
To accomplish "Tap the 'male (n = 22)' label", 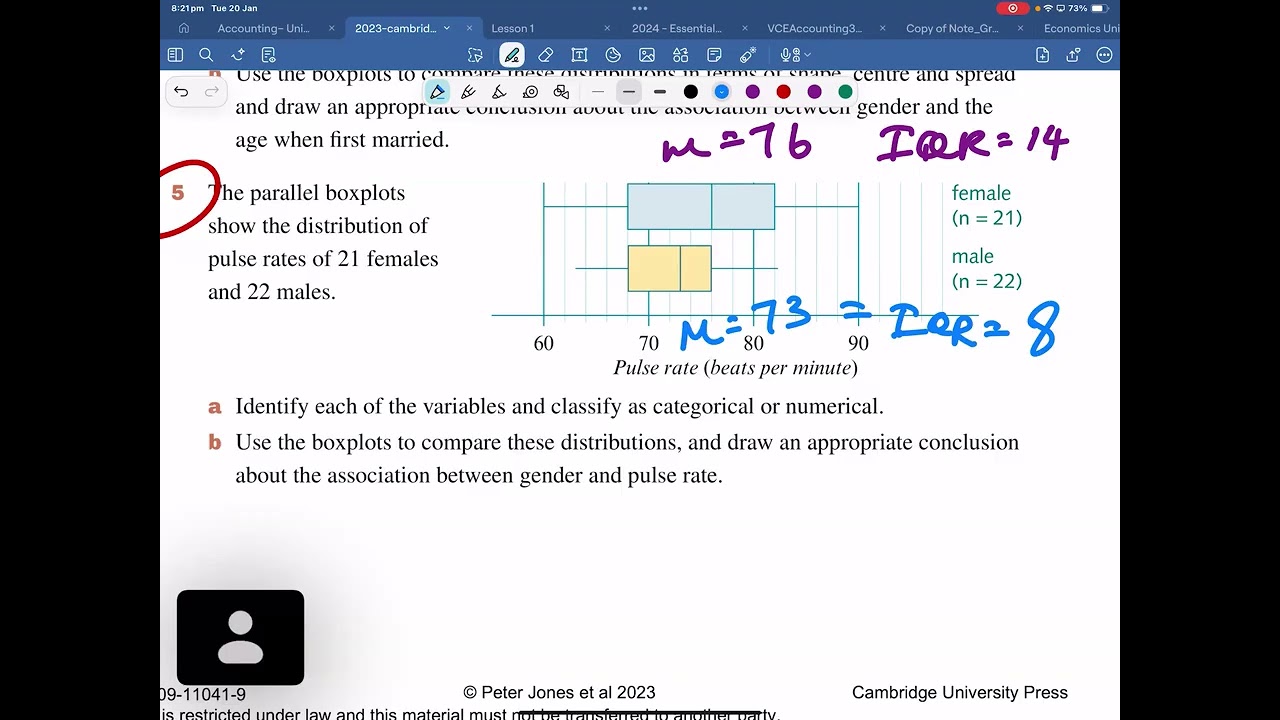I will pos(986,268).
